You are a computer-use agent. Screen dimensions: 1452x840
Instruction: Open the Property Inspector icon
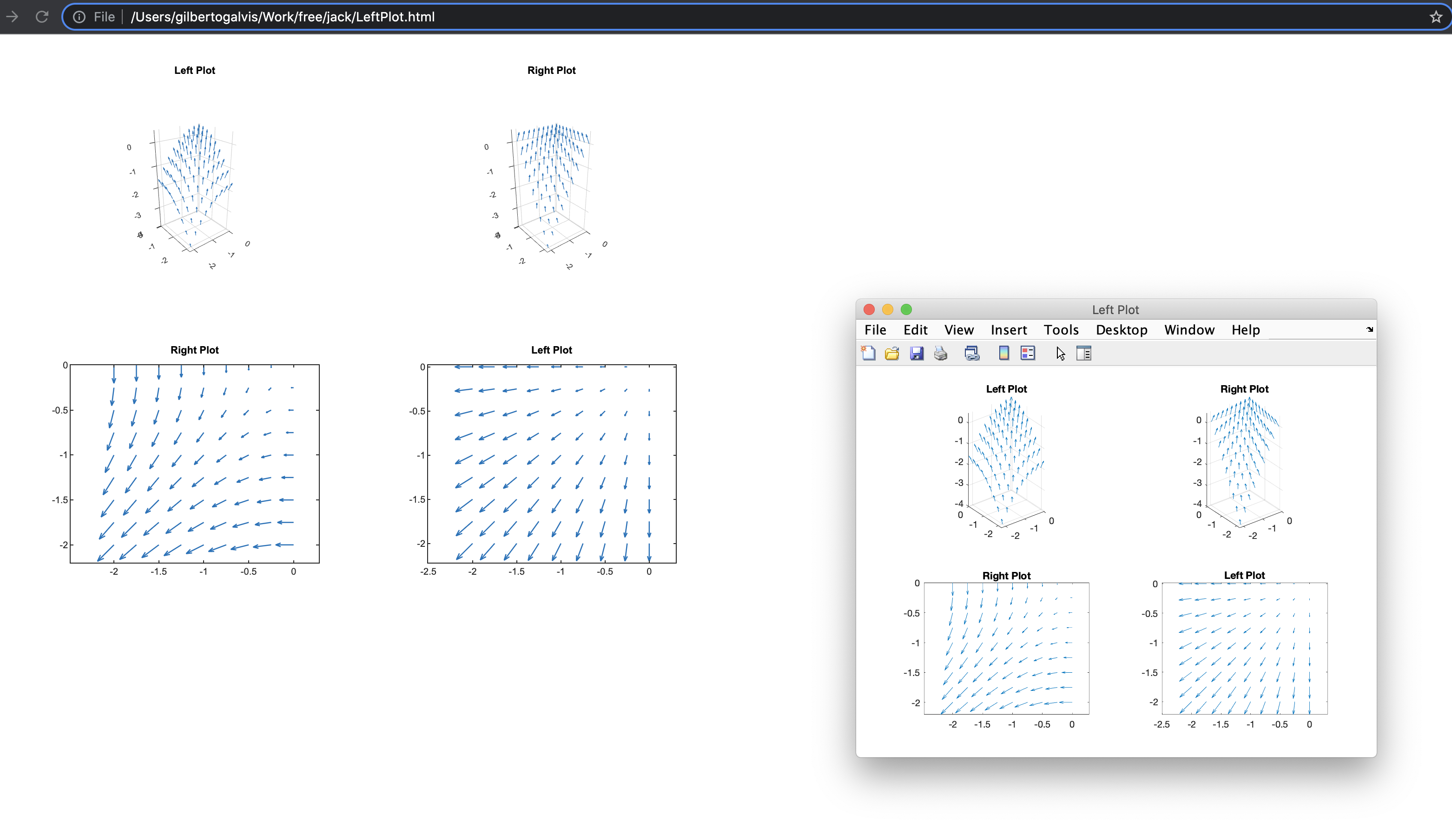[1084, 353]
